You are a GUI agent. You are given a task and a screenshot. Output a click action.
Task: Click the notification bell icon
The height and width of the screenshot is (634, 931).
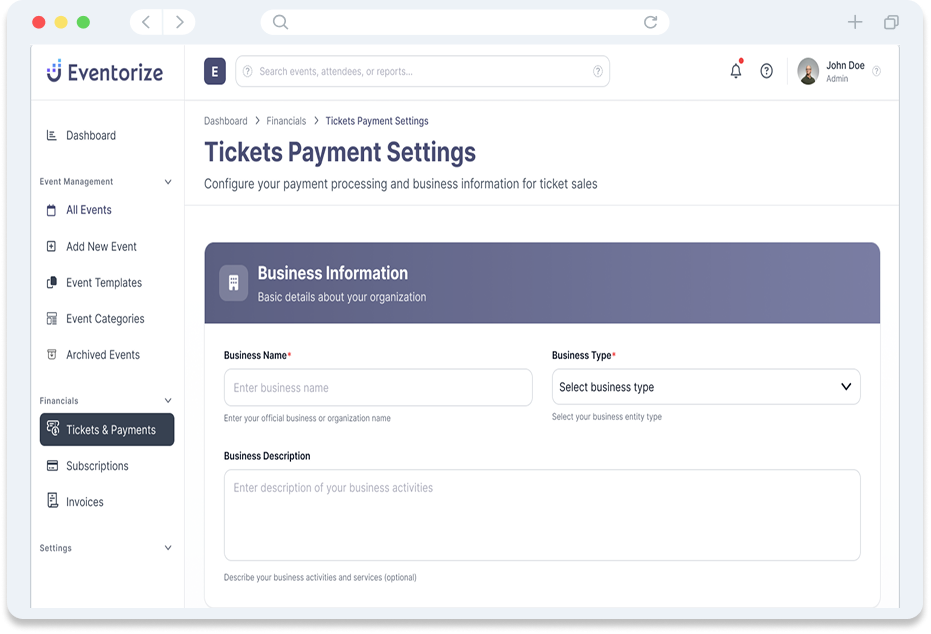736,71
